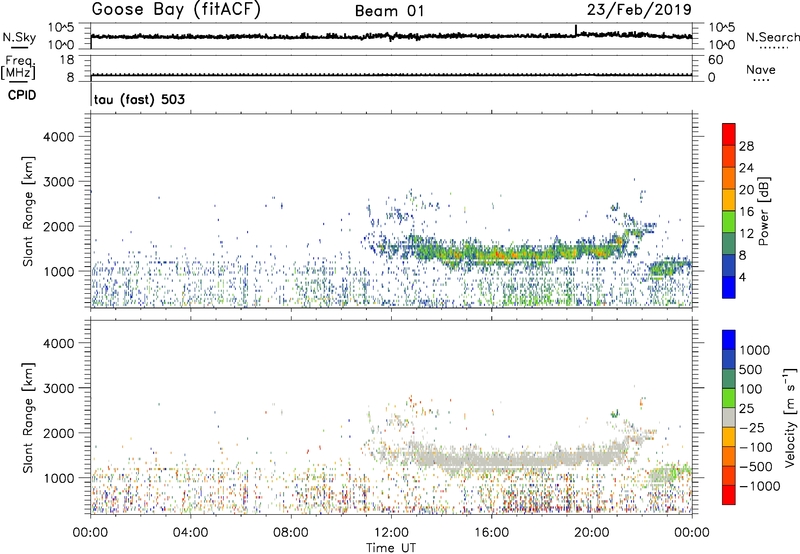The width and height of the screenshot is (800, 554).
Task: Click the "24" label on Power colorbar
Action: 746,168
